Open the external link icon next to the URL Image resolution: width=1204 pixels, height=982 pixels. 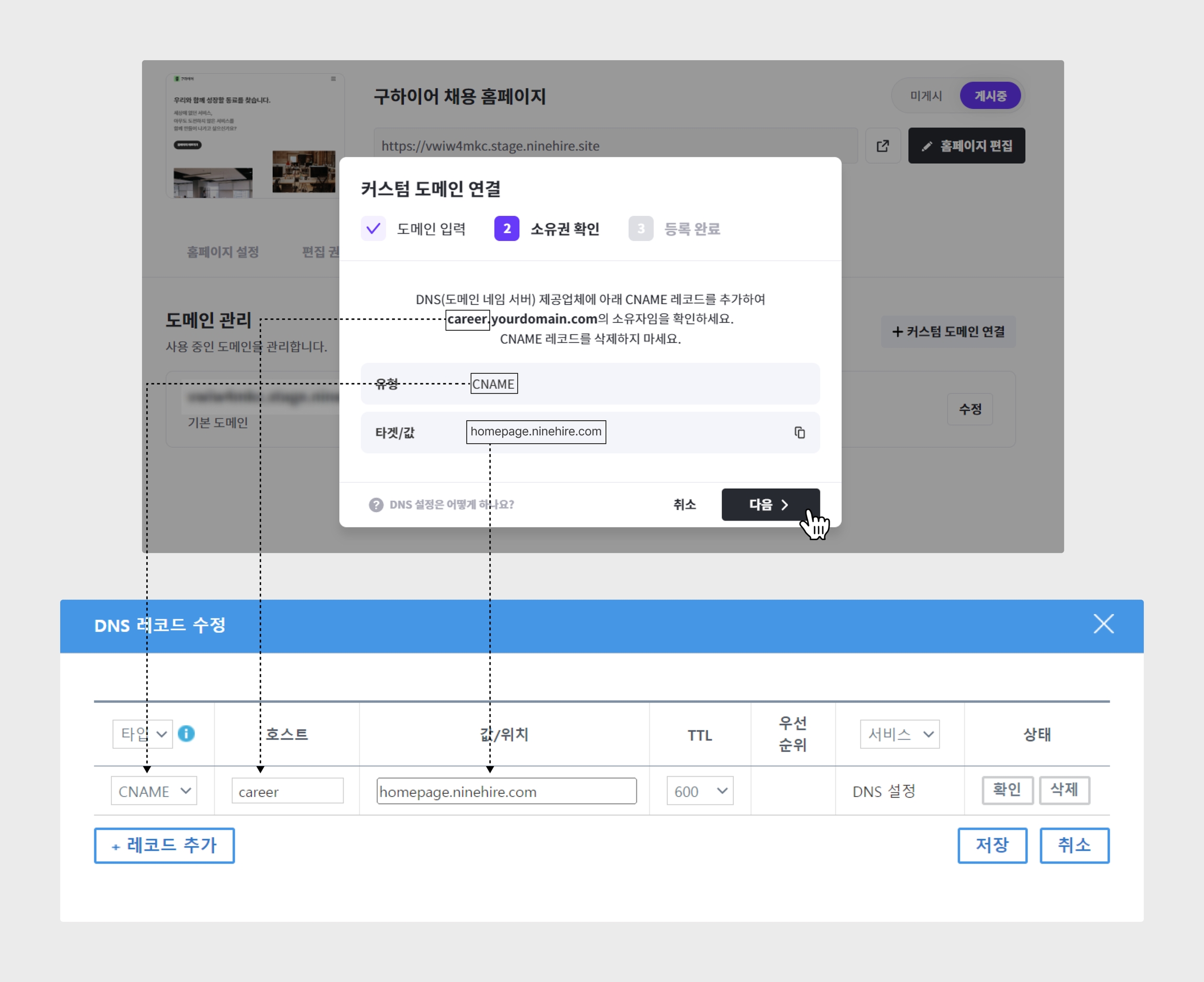(882, 146)
